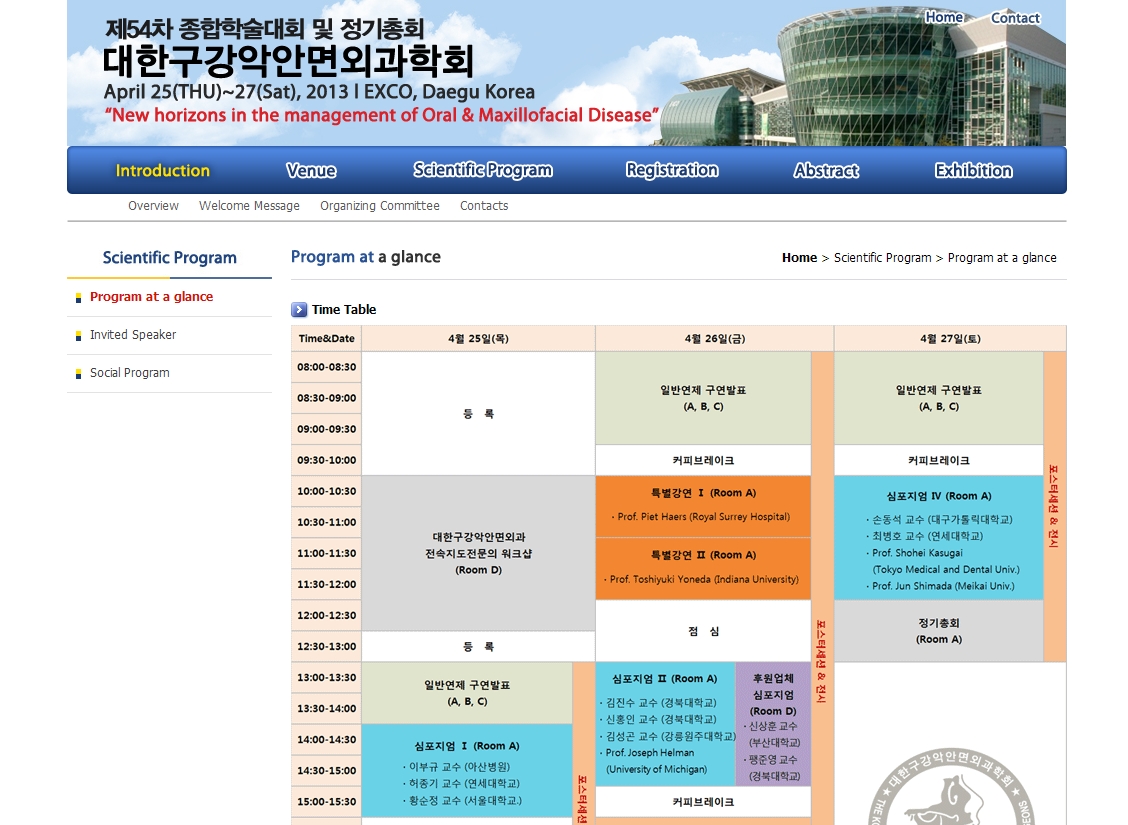Click Prof. Piet Haers lecture cell
The width and height of the screenshot is (1128, 825).
[x=703, y=506]
